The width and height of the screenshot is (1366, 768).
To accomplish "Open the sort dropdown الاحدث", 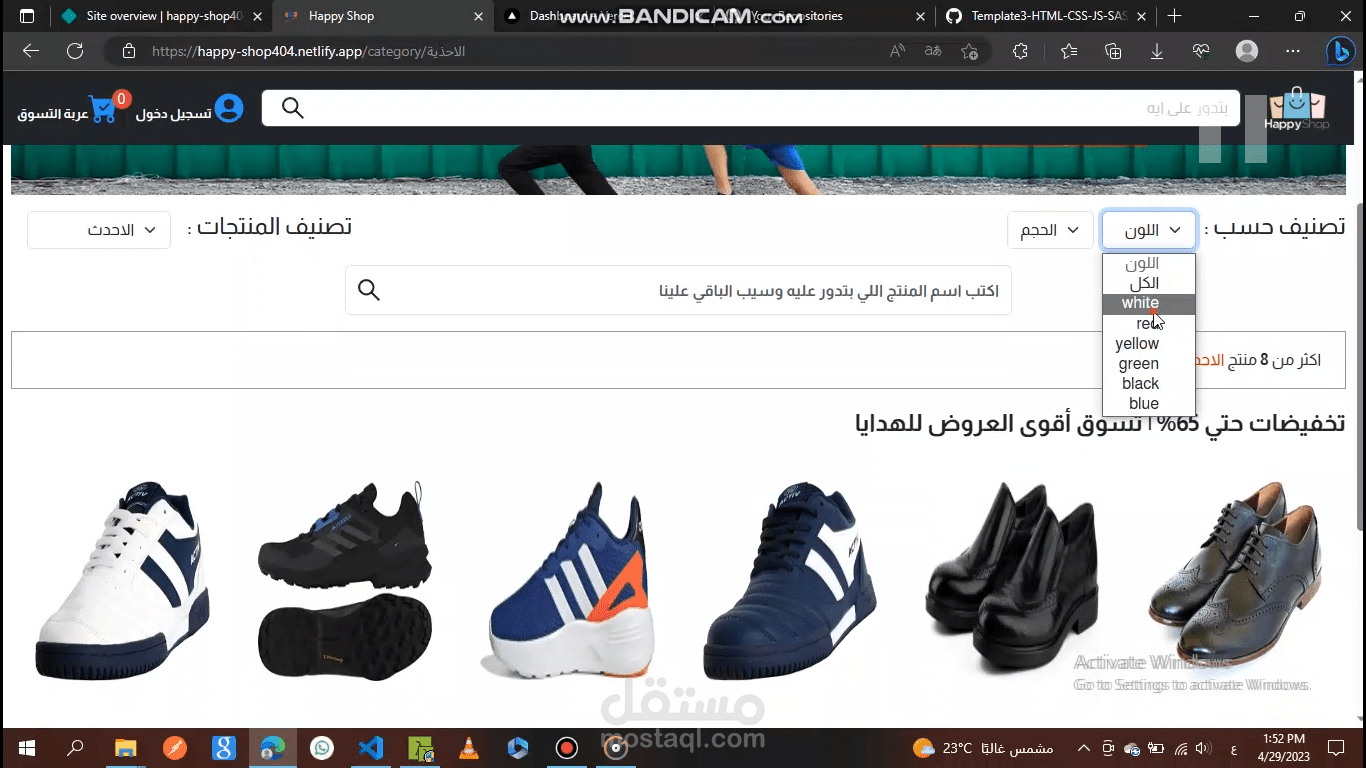I will point(99,230).
